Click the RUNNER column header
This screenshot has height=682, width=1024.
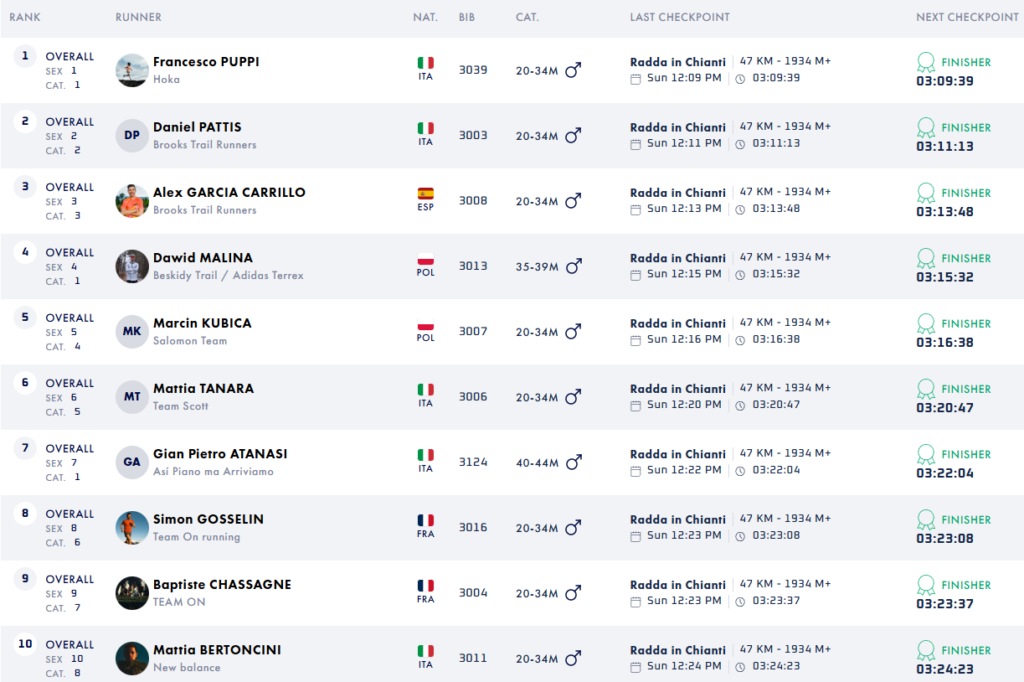138,17
